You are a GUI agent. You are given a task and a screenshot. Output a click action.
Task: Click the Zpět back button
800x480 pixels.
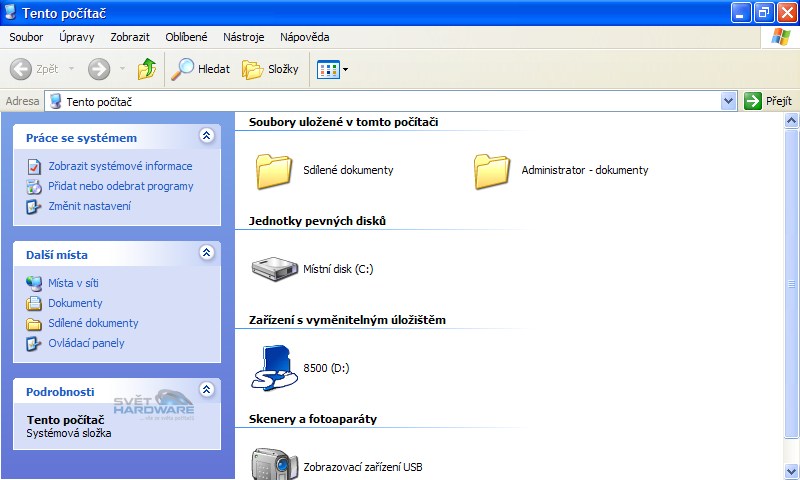coord(36,69)
